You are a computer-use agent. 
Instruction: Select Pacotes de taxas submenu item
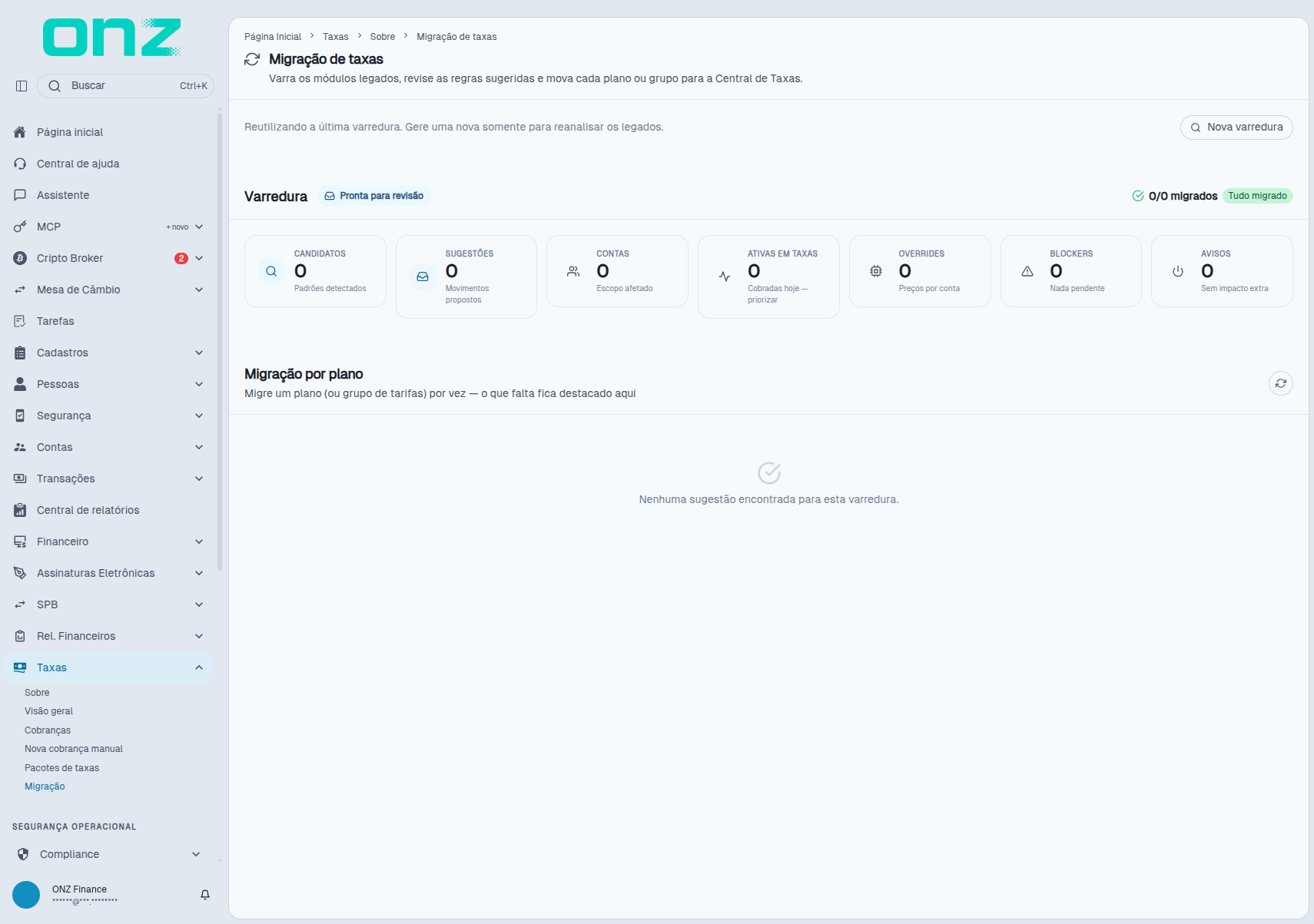pyautogui.click(x=61, y=768)
